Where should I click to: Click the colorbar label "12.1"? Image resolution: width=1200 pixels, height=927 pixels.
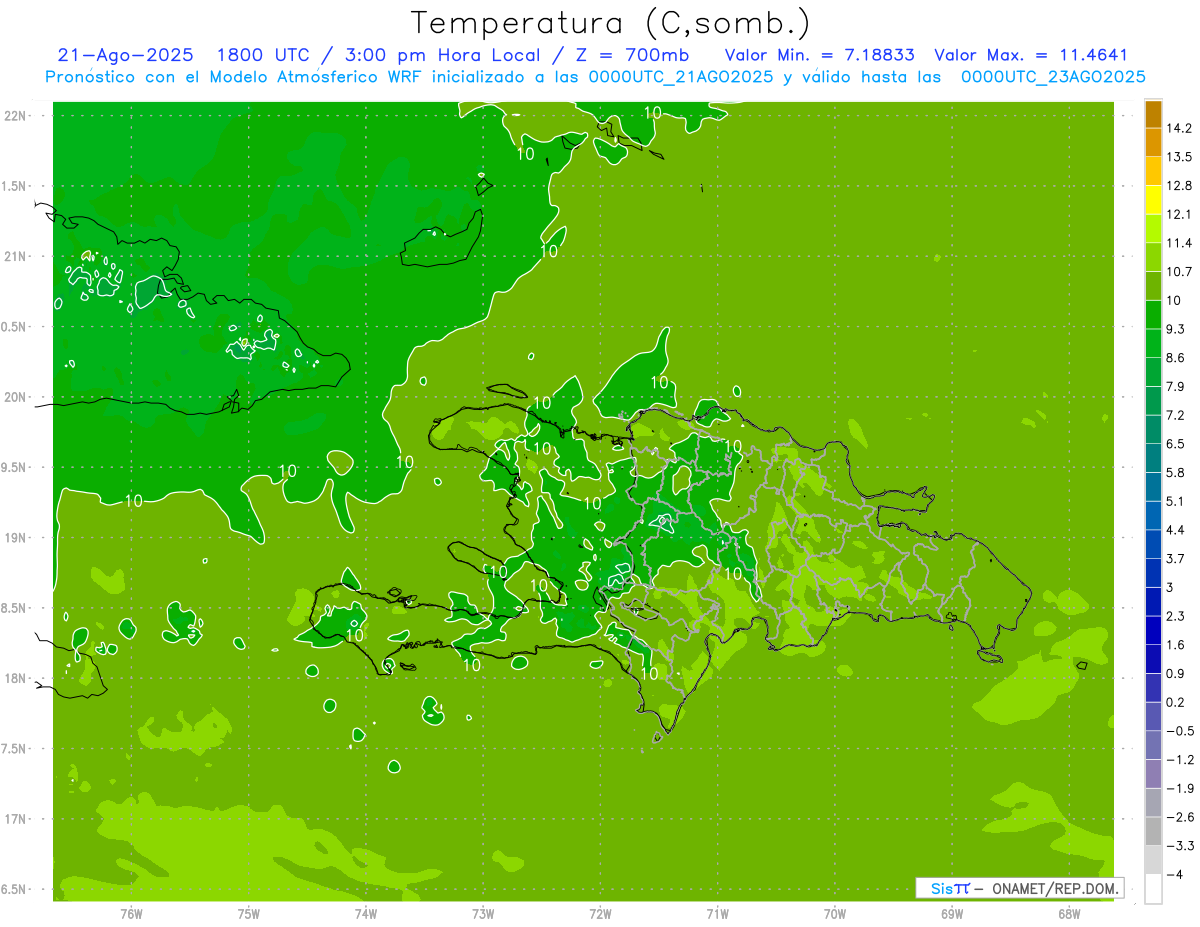(x=1179, y=214)
